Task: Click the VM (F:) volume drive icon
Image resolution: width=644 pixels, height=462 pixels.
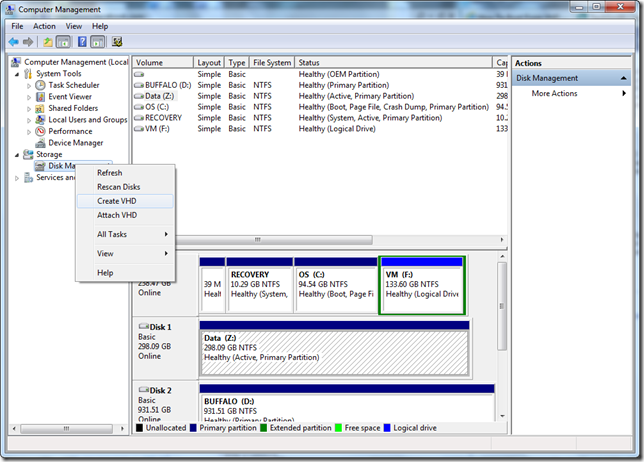Action: [x=139, y=129]
